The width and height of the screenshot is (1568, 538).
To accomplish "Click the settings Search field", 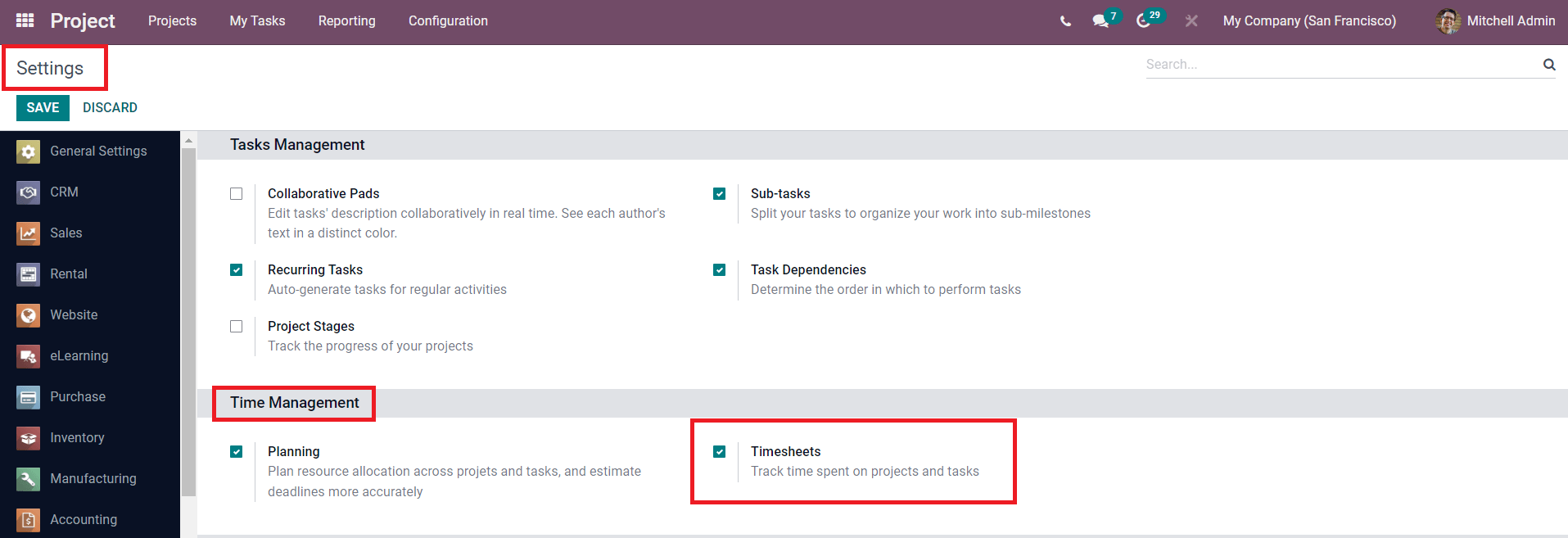I will click(x=1341, y=65).
